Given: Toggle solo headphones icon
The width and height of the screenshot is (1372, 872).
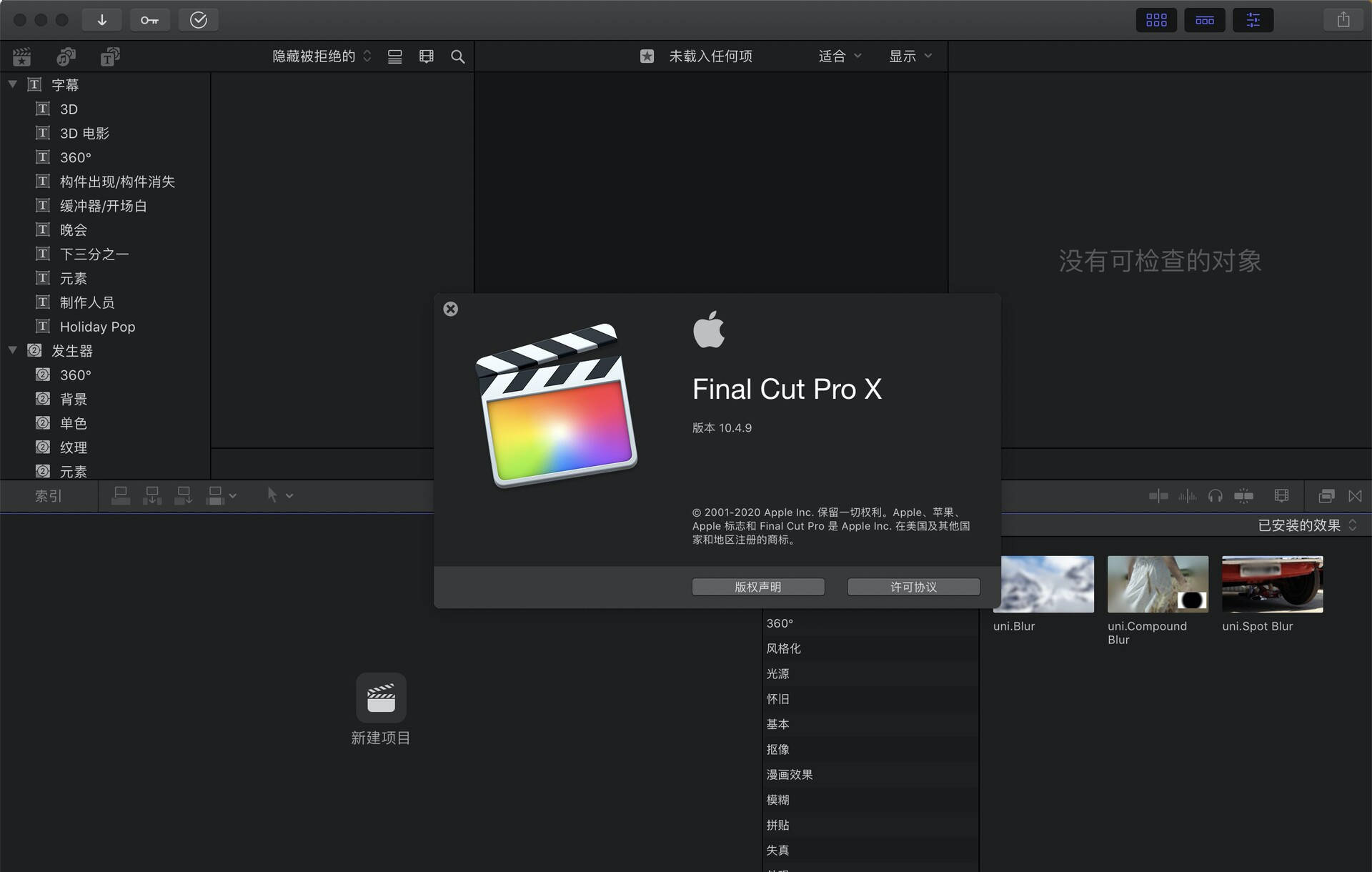Looking at the screenshot, I should coord(1216,496).
